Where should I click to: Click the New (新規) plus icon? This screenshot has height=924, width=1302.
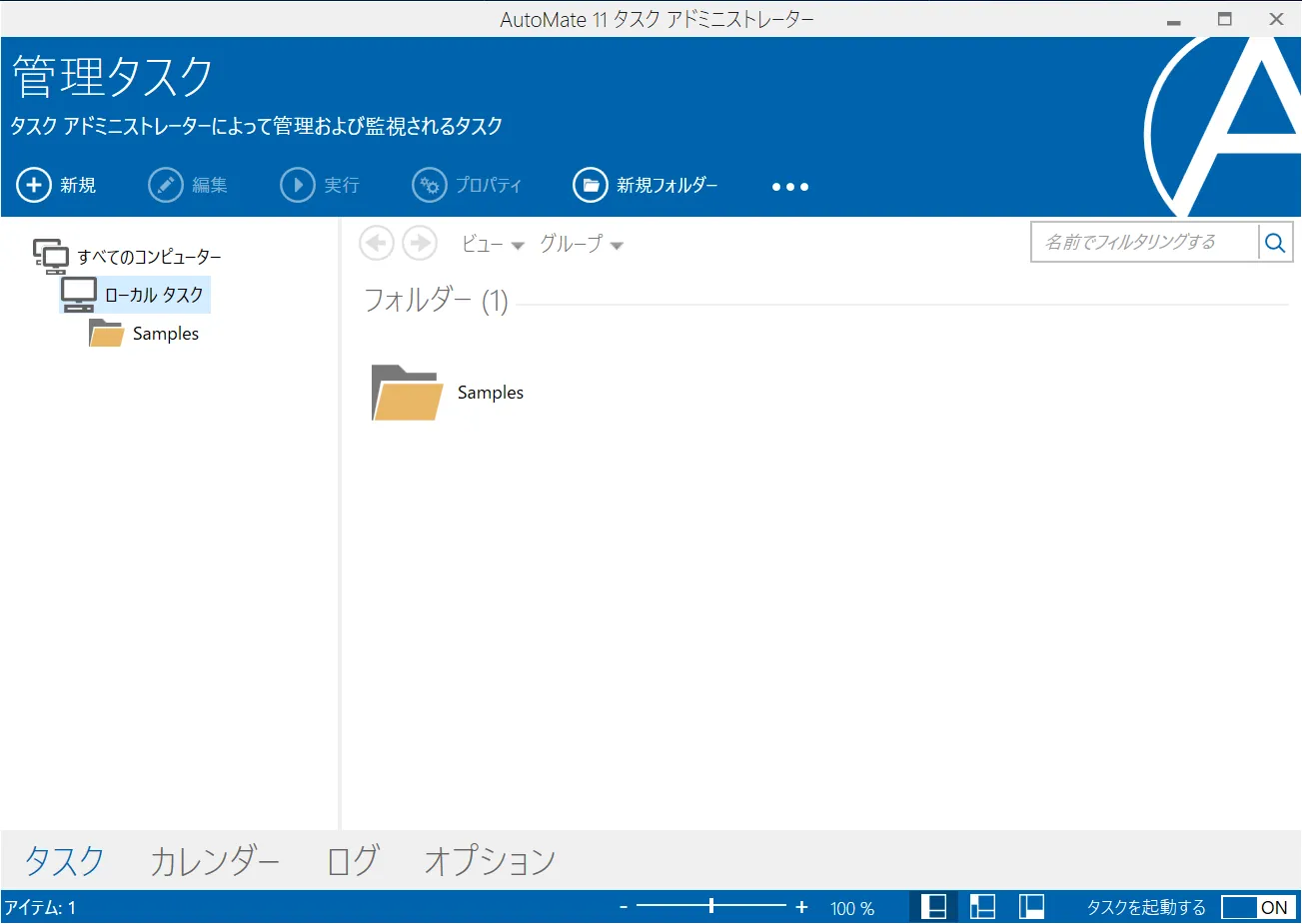point(34,185)
